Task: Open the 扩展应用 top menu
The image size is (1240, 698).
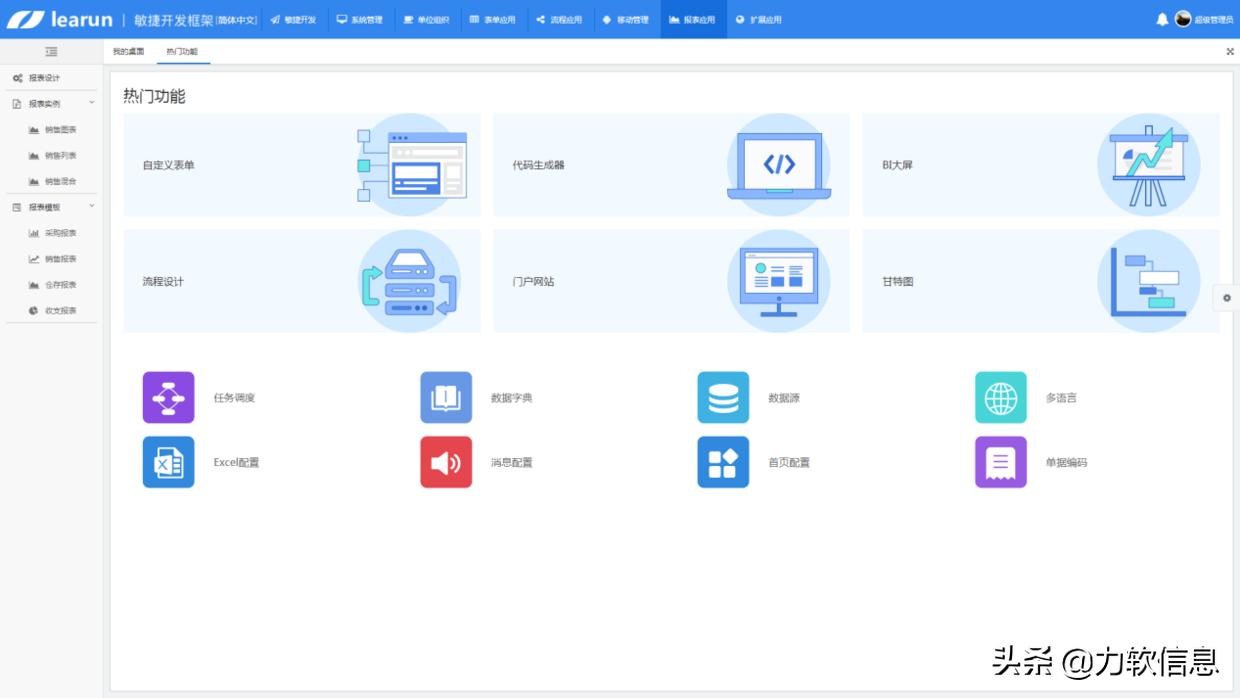Action: pyautogui.click(x=759, y=19)
